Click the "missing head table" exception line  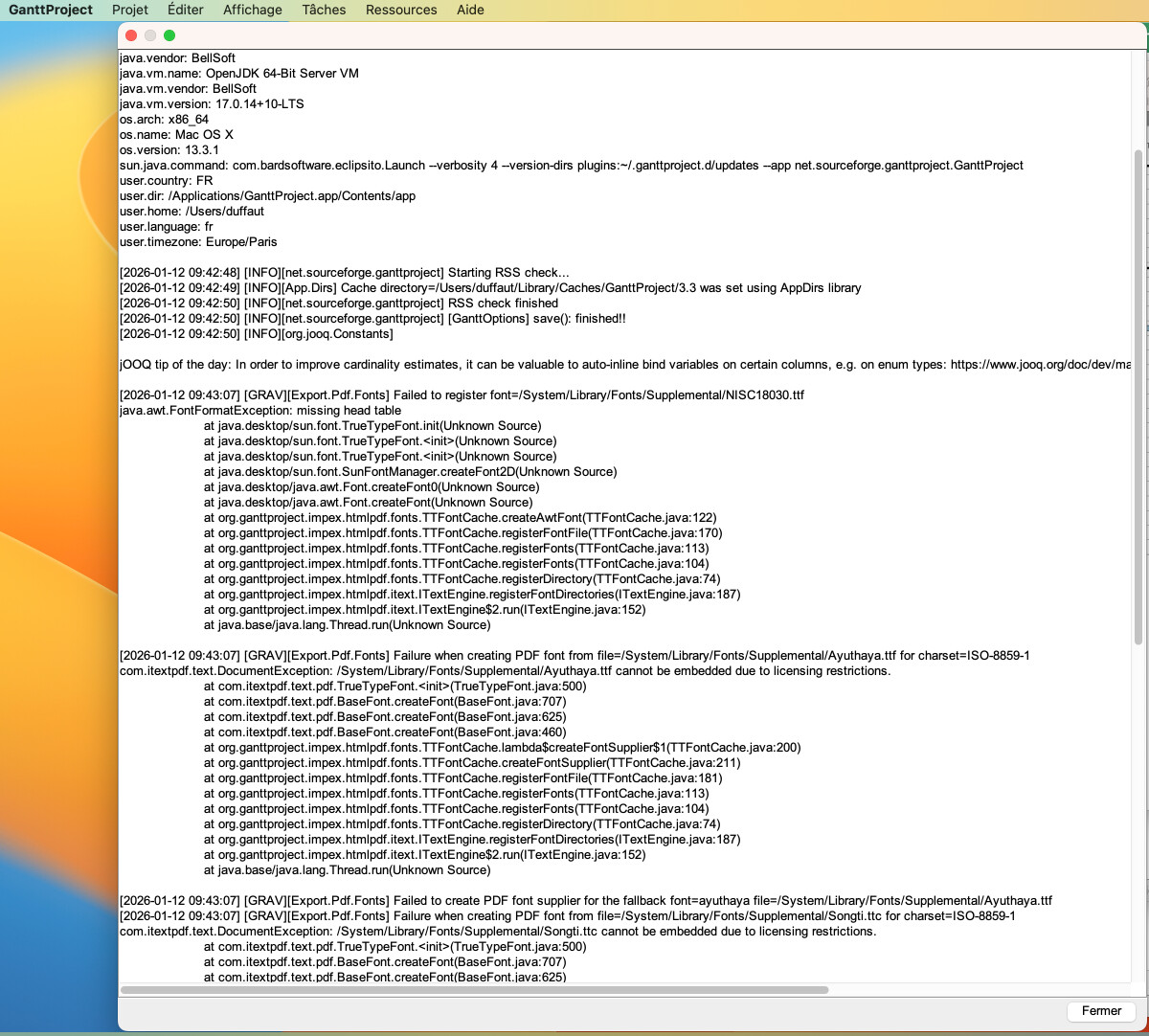(x=260, y=411)
